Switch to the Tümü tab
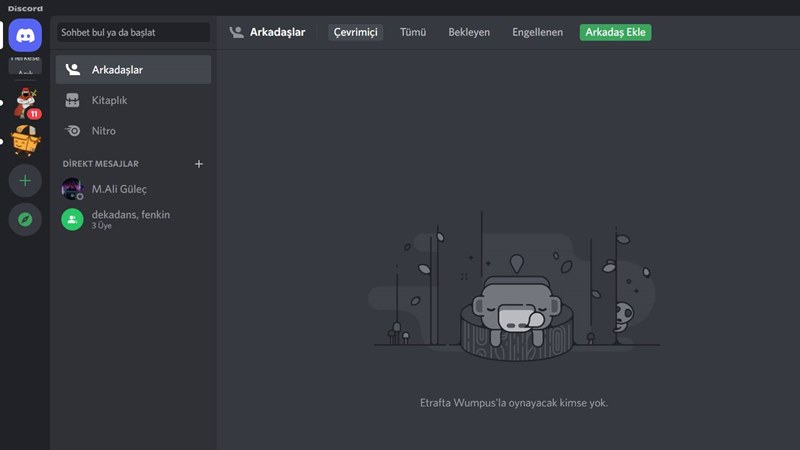The width and height of the screenshot is (800, 450). tap(413, 32)
